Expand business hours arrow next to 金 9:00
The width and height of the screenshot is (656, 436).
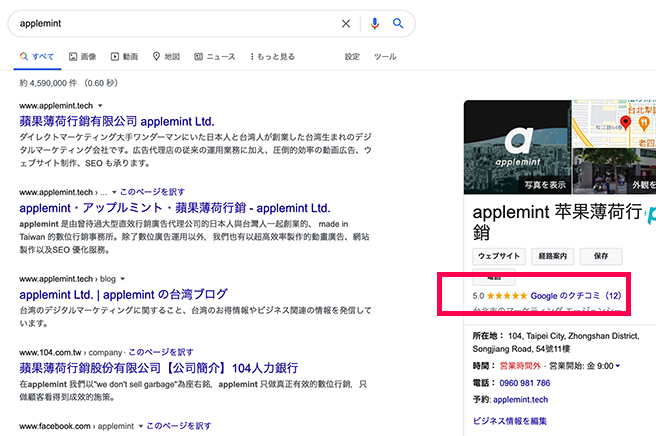point(618,366)
